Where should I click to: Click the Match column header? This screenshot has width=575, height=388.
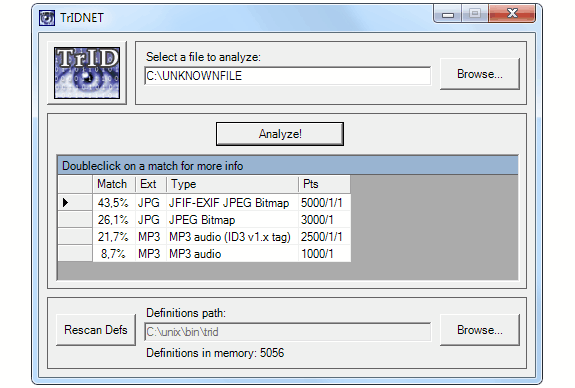[x=114, y=184]
